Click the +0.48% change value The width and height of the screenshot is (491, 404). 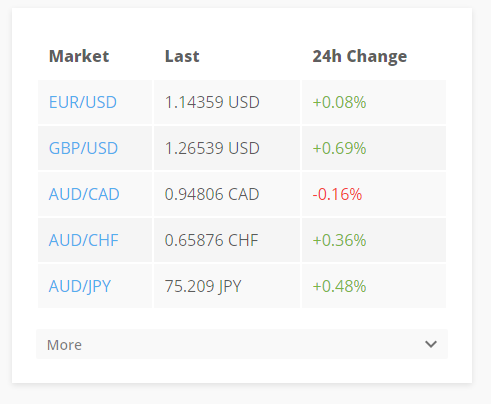pyautogui.click(x=339, y=286)
